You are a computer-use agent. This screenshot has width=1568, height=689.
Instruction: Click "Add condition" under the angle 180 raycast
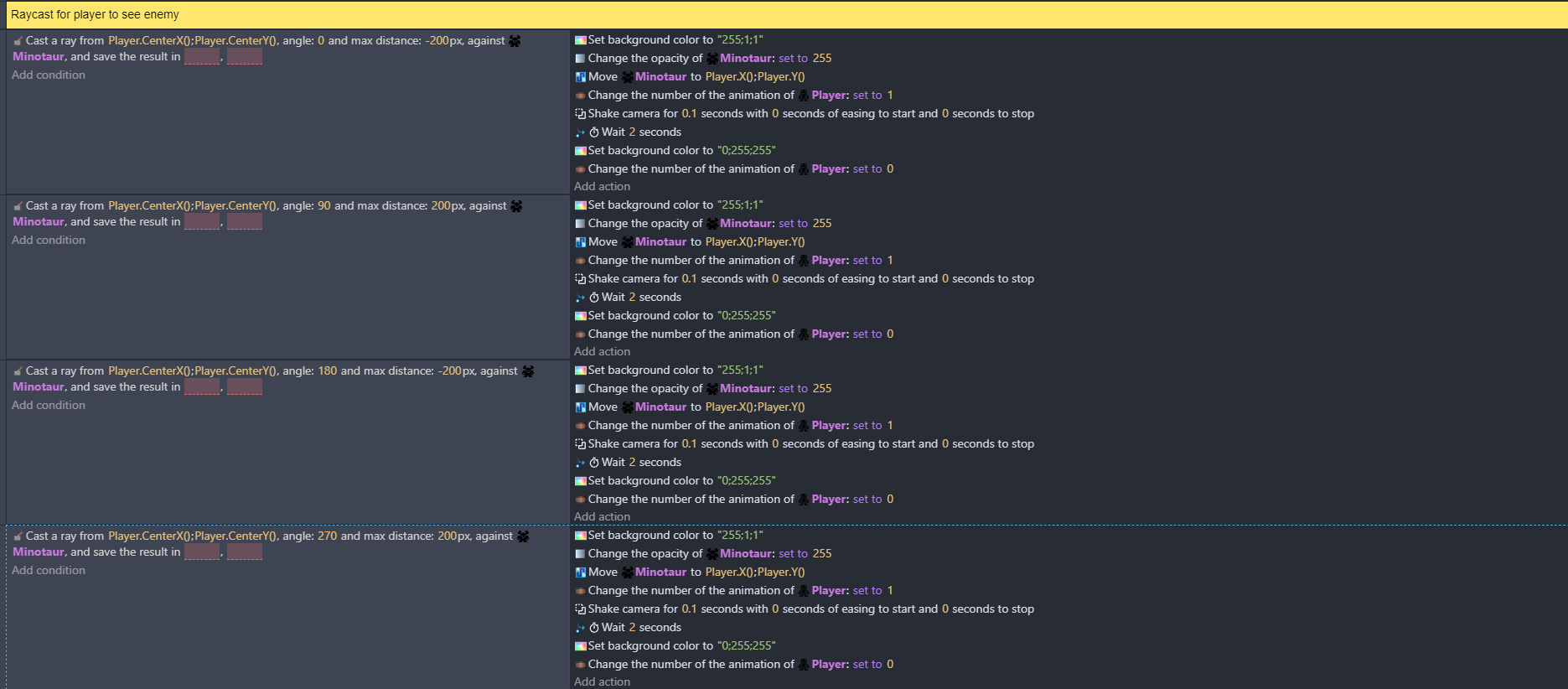[49, 406]
